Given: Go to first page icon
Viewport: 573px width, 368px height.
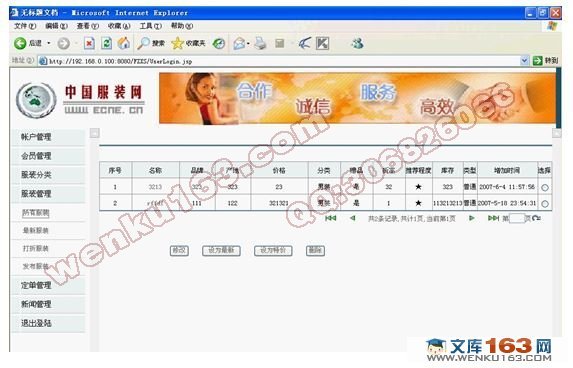Looking at the screenshot, I should 330,218.
